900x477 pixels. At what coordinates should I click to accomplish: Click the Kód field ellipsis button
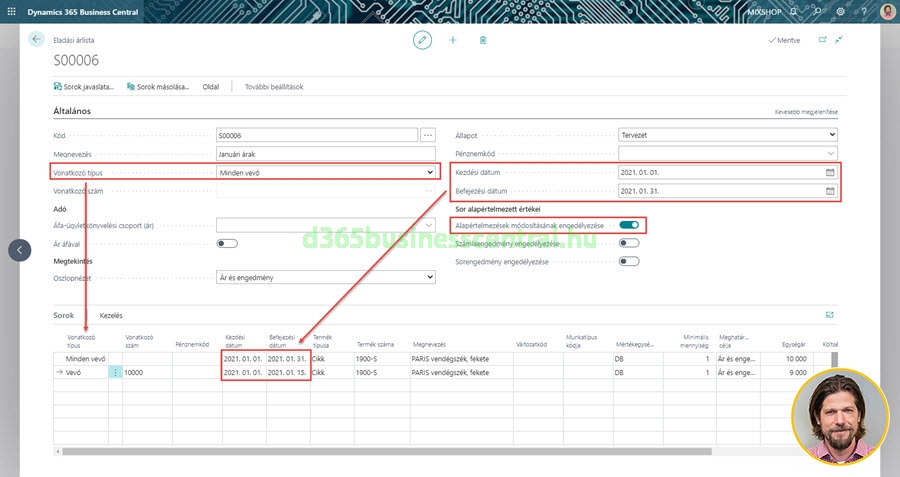point(429,135)
